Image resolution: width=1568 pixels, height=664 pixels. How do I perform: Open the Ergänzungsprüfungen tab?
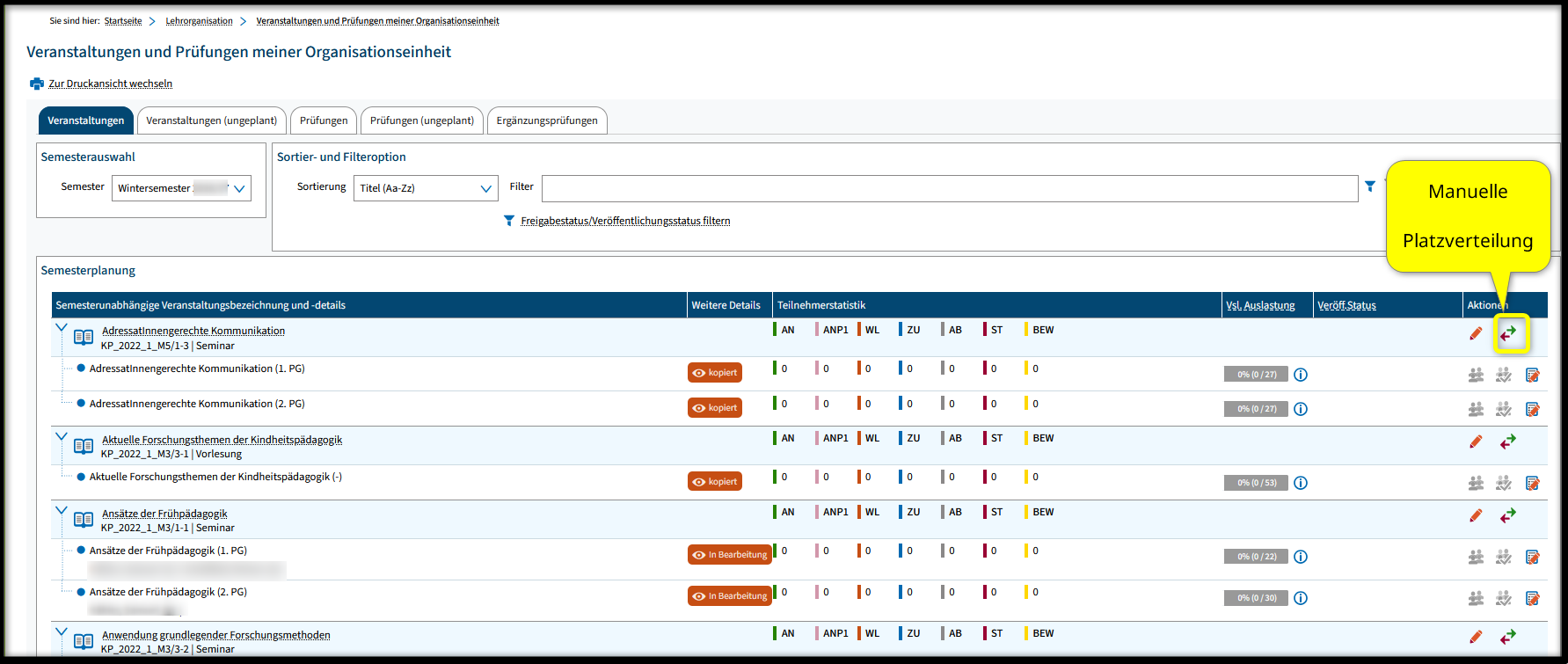[x=547, y=120]
